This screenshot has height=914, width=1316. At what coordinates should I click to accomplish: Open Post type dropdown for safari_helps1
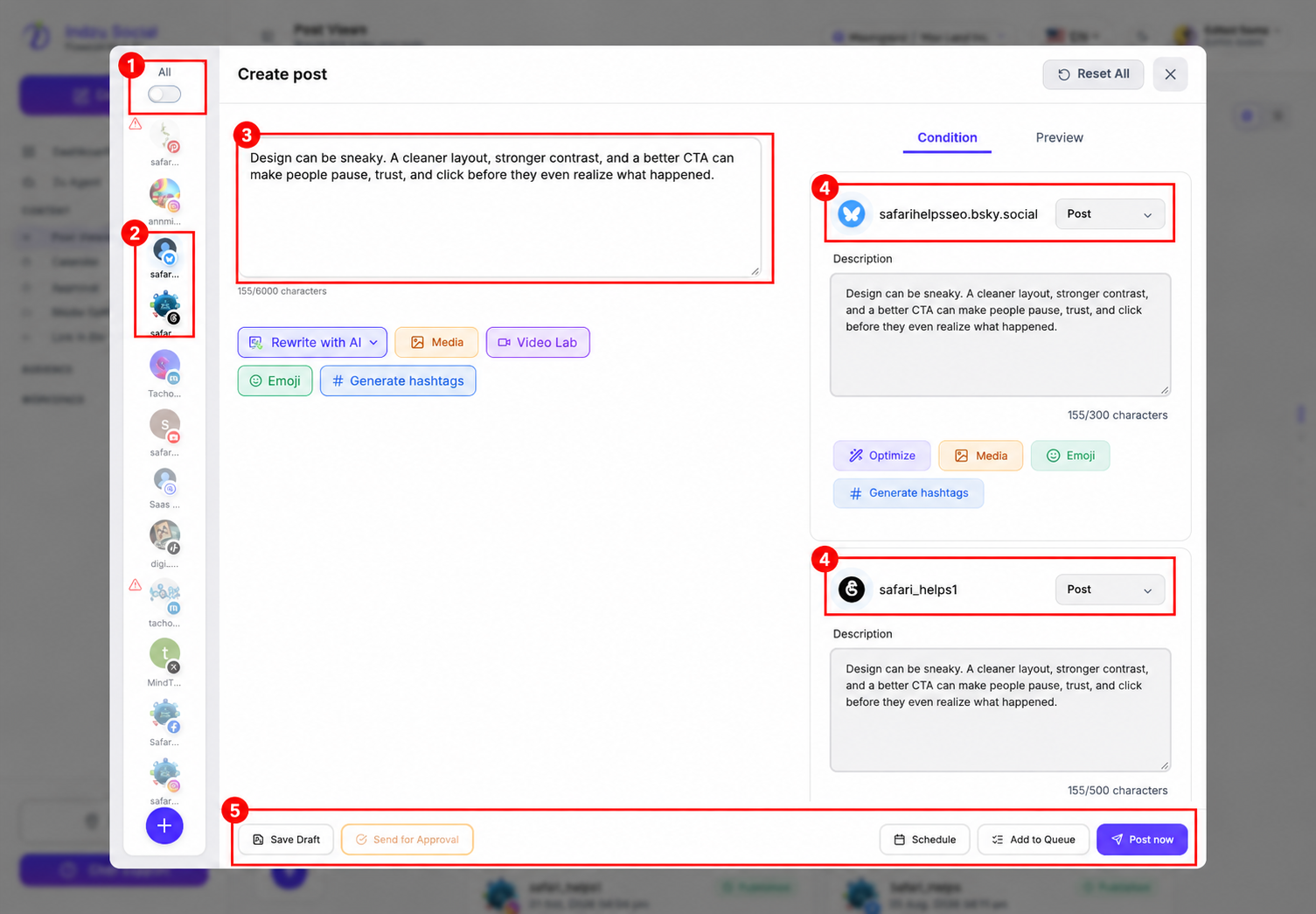click(1110, 590)
